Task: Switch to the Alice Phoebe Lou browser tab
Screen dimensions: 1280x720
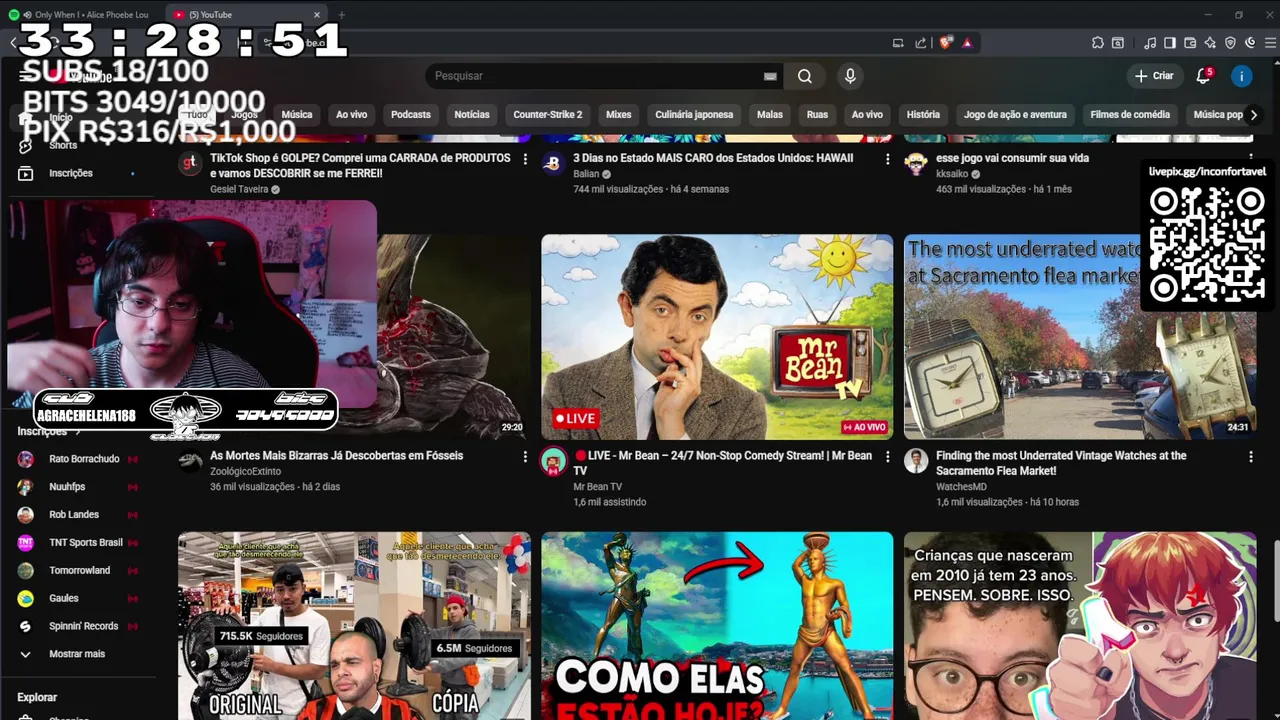Action: (85, 15)
